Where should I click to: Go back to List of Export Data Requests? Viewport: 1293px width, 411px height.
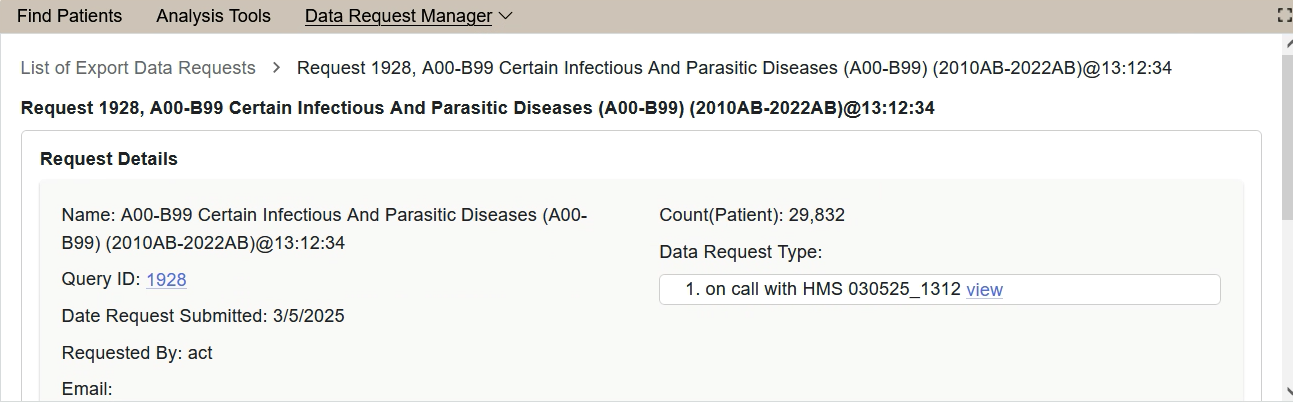pos(138,68)
